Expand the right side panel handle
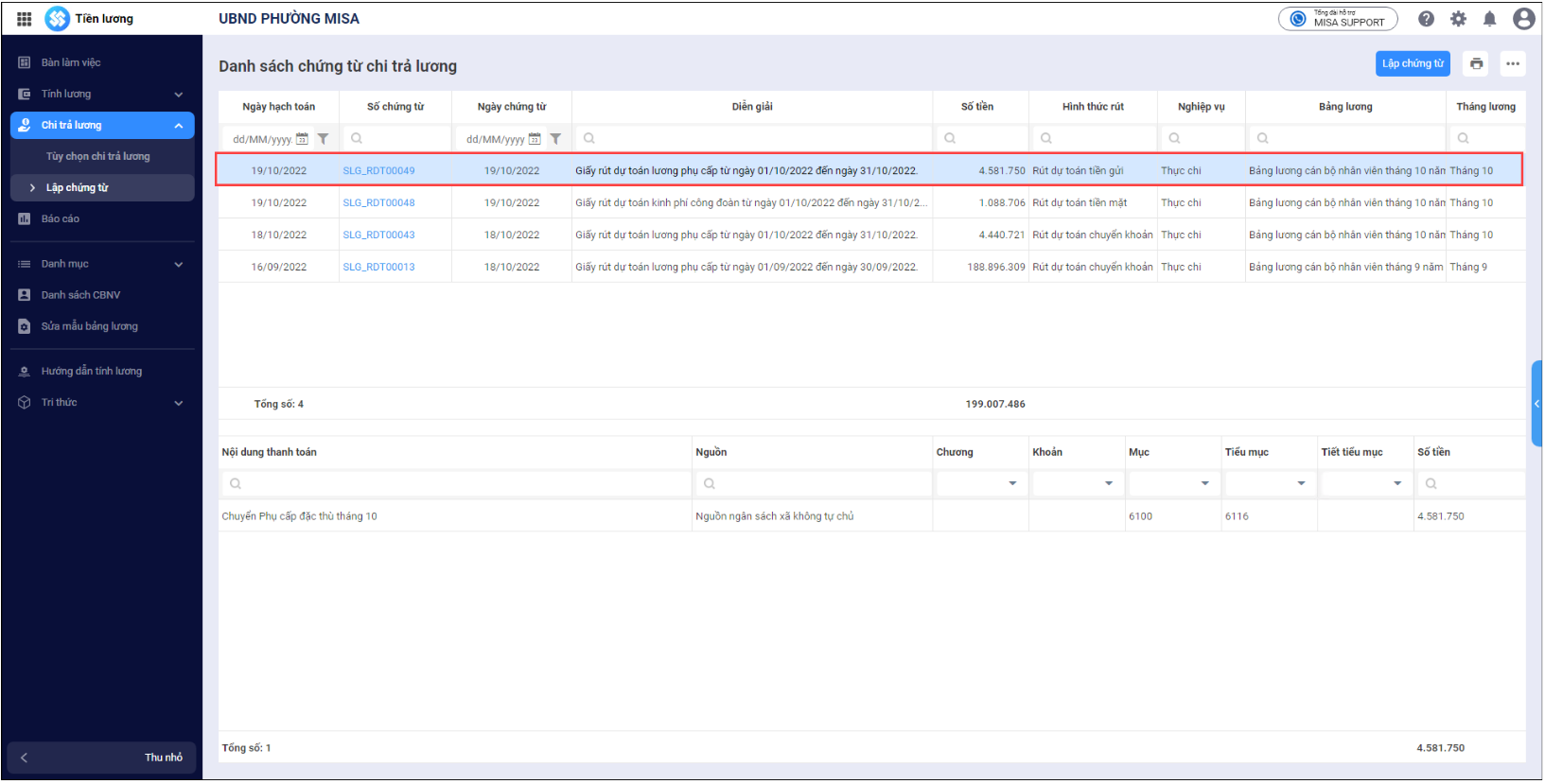Screen dimensions: 1545x784 point(1536,404)
